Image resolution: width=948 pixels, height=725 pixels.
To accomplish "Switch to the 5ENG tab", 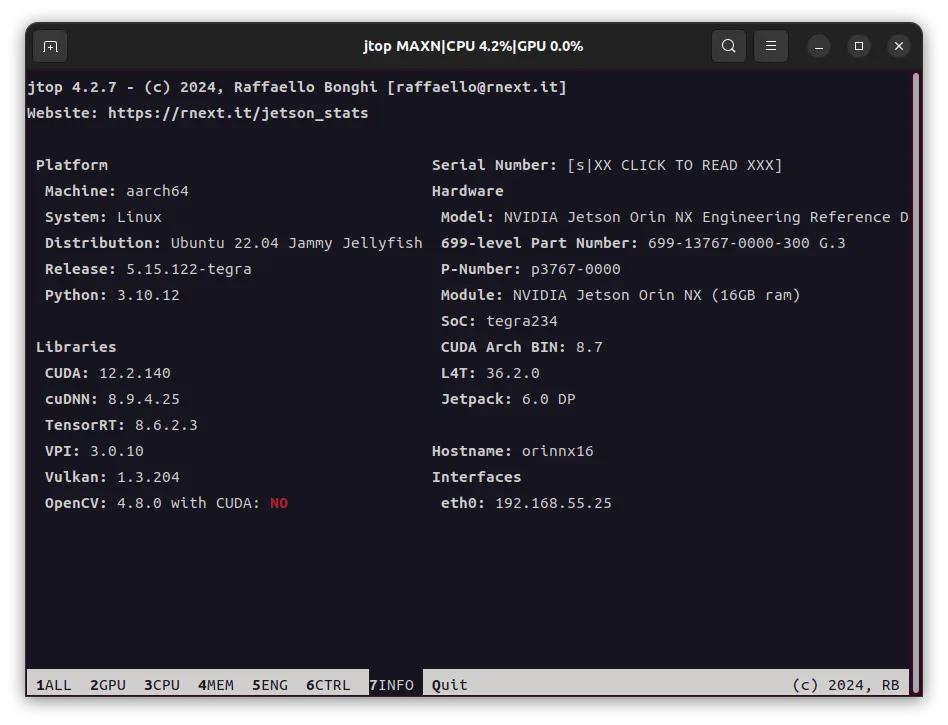I will pyautogui.click(x=270, y=685).
